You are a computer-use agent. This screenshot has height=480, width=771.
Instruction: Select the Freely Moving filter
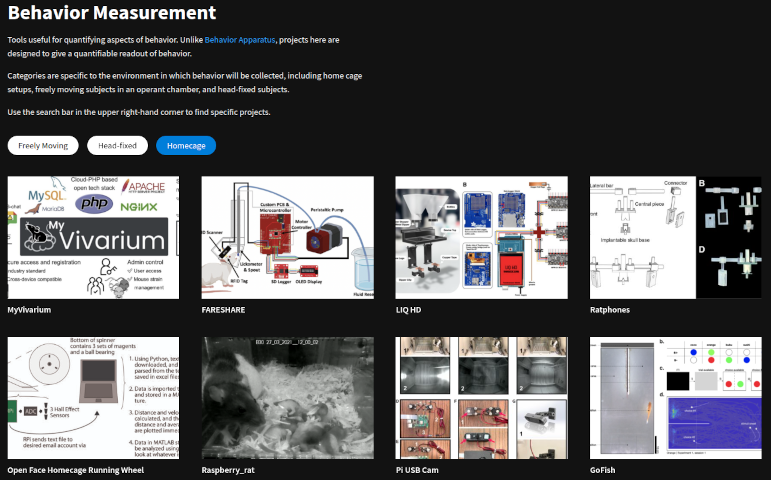(x=43, y=146)
